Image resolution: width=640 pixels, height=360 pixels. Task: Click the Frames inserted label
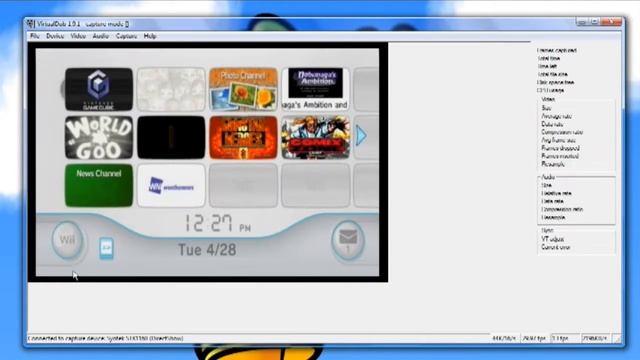560,156
